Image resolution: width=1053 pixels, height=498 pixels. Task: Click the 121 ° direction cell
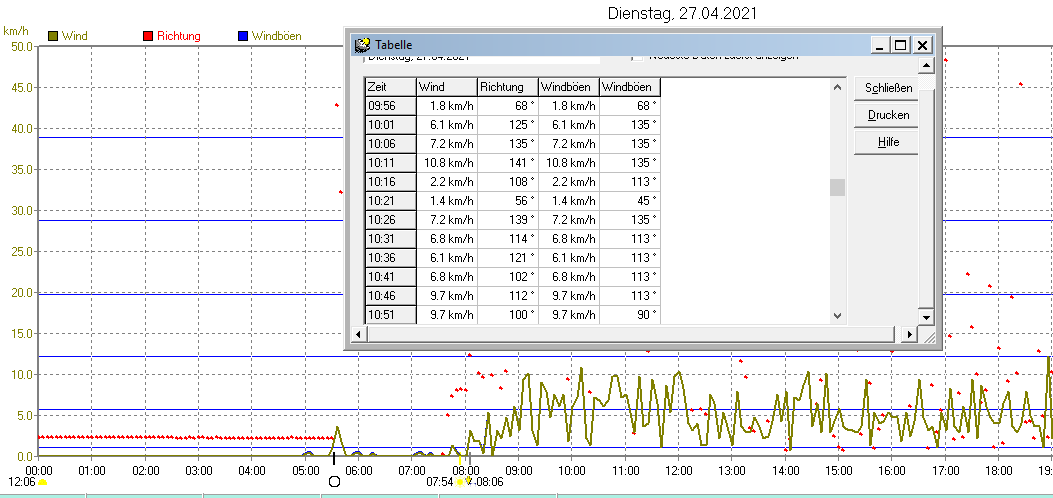(508, 258)
